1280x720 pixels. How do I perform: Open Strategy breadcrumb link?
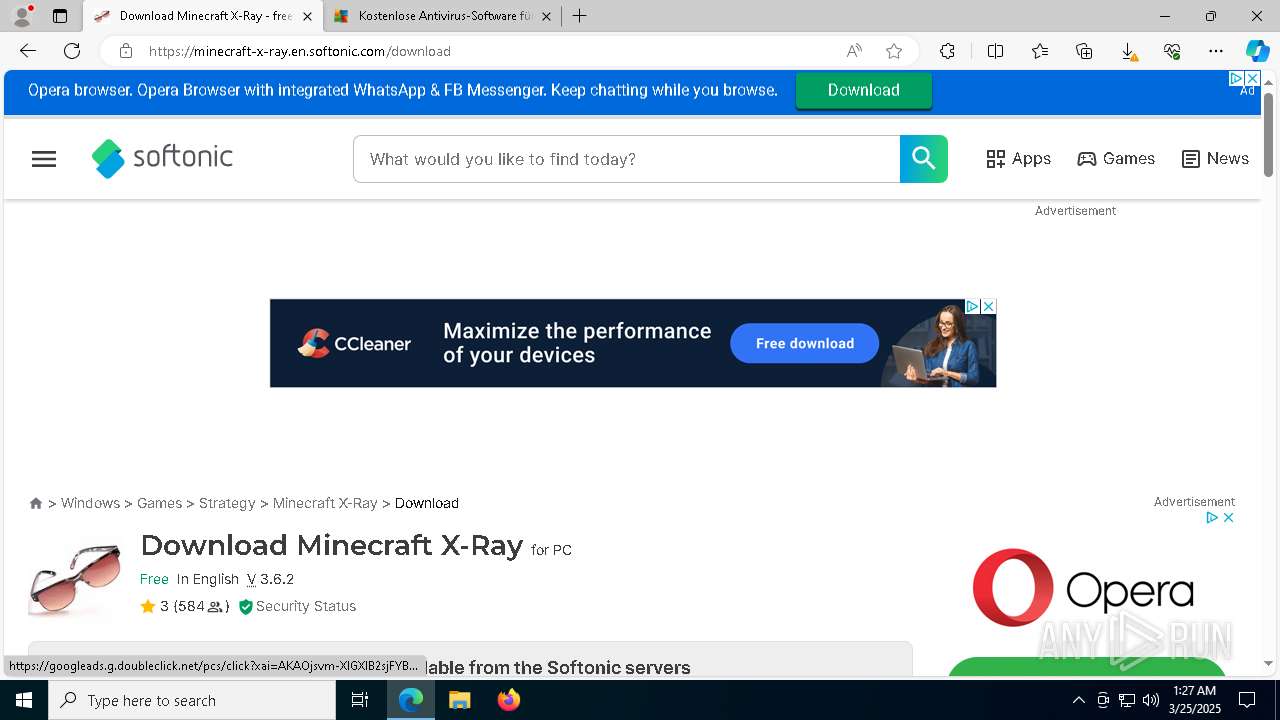[227, 503]
